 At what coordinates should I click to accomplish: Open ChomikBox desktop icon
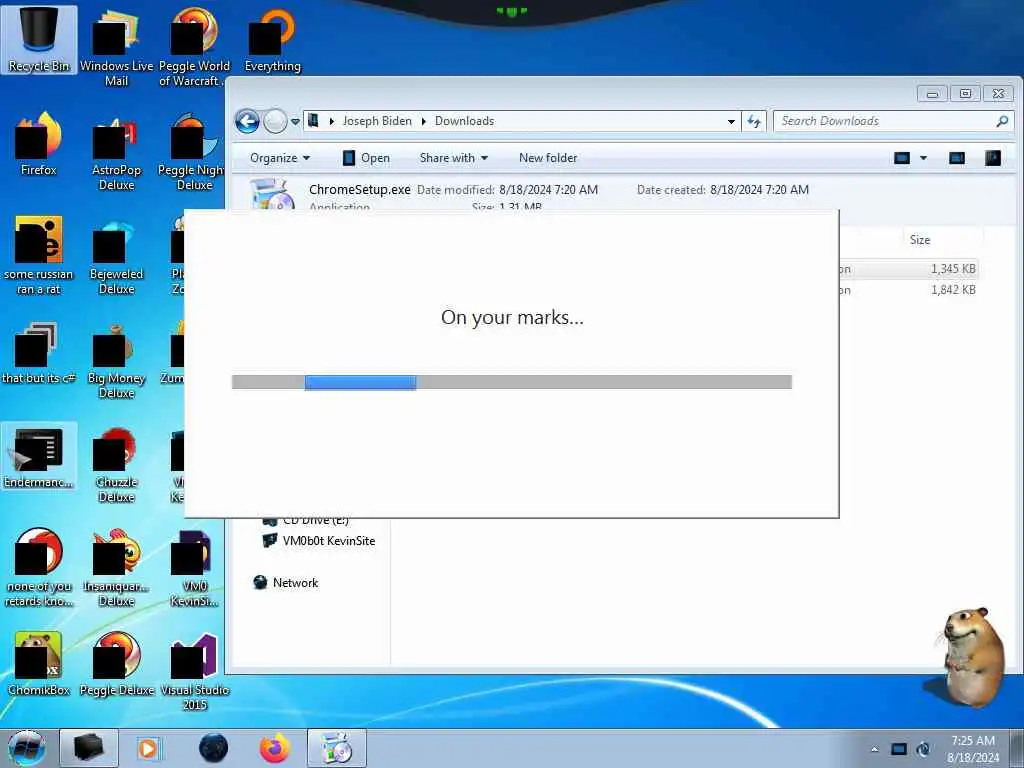click(39, 664)
